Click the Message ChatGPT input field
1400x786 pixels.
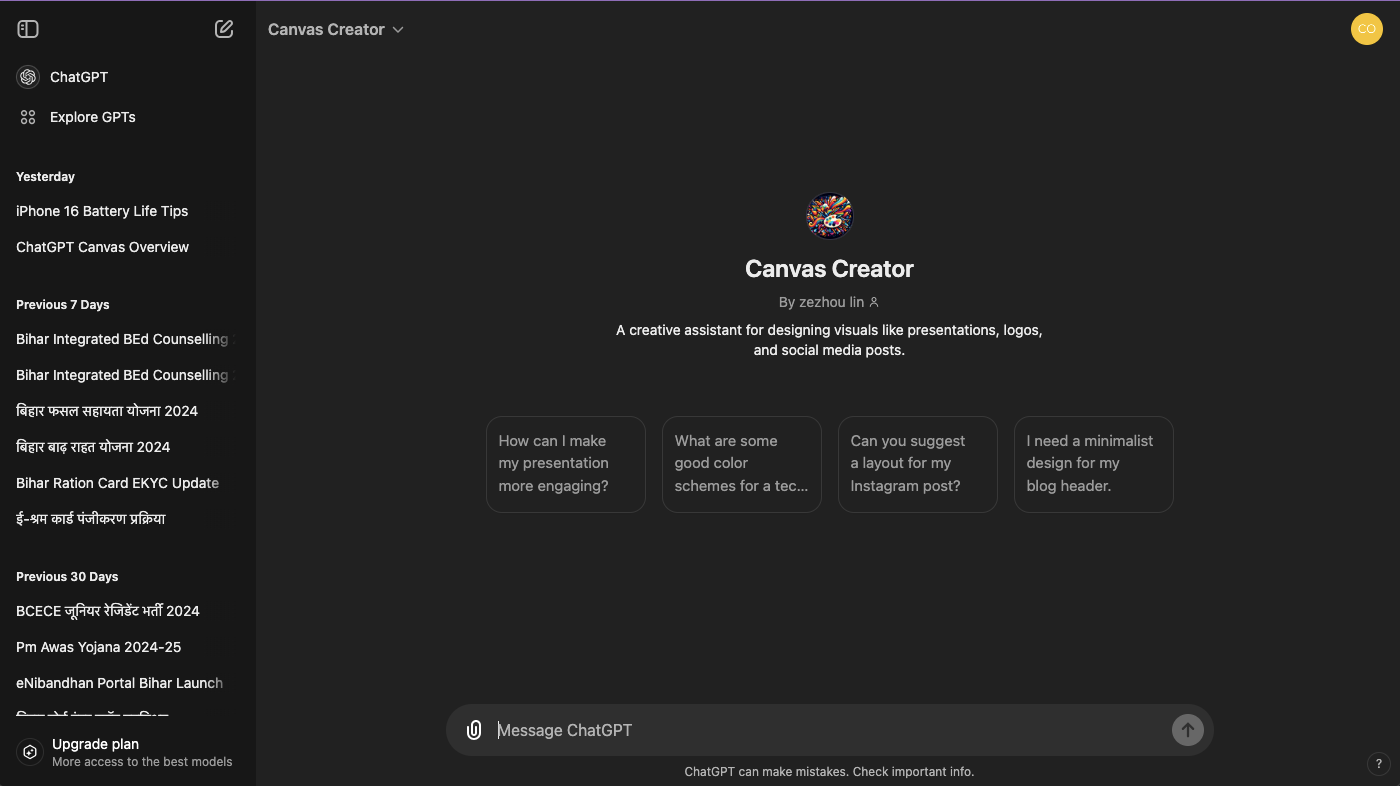(830, 730)
